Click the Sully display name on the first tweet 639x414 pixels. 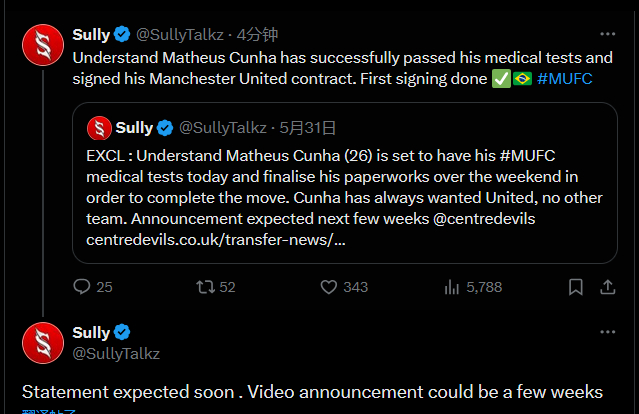[x=92, y=35]
